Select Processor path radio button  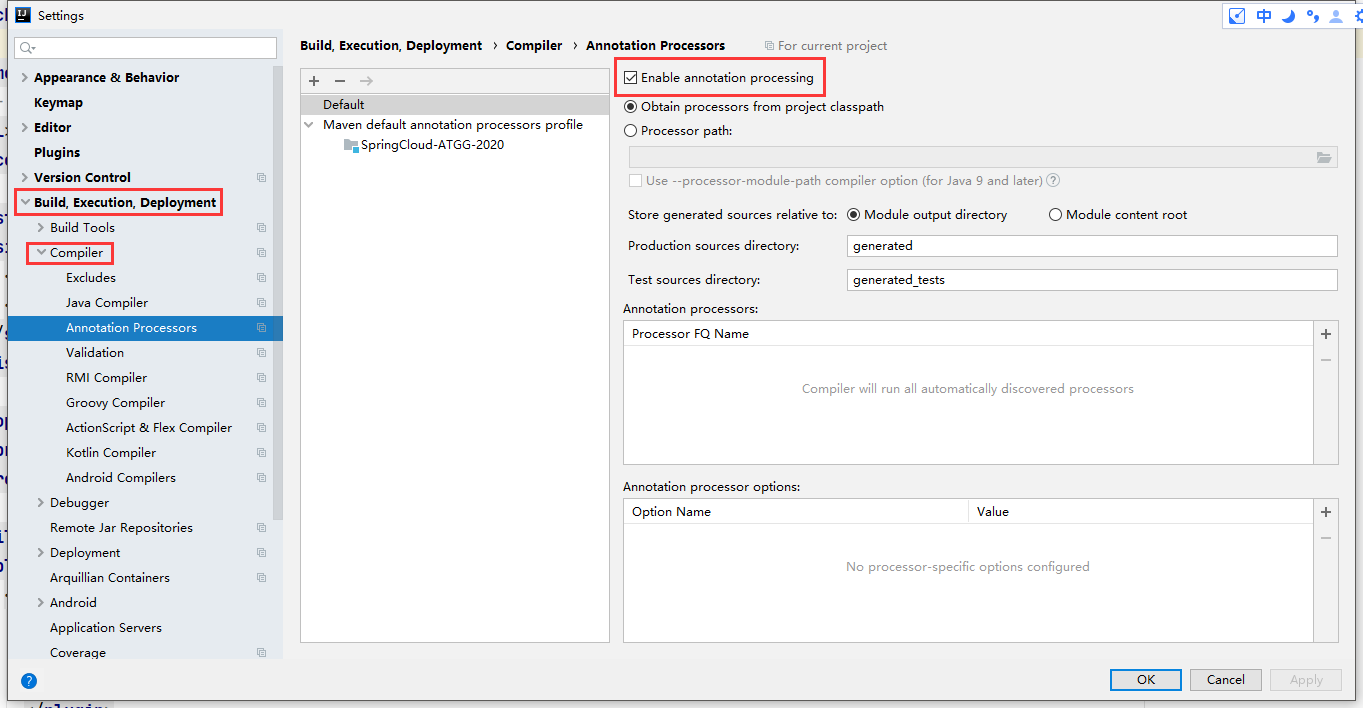point(631,131)
